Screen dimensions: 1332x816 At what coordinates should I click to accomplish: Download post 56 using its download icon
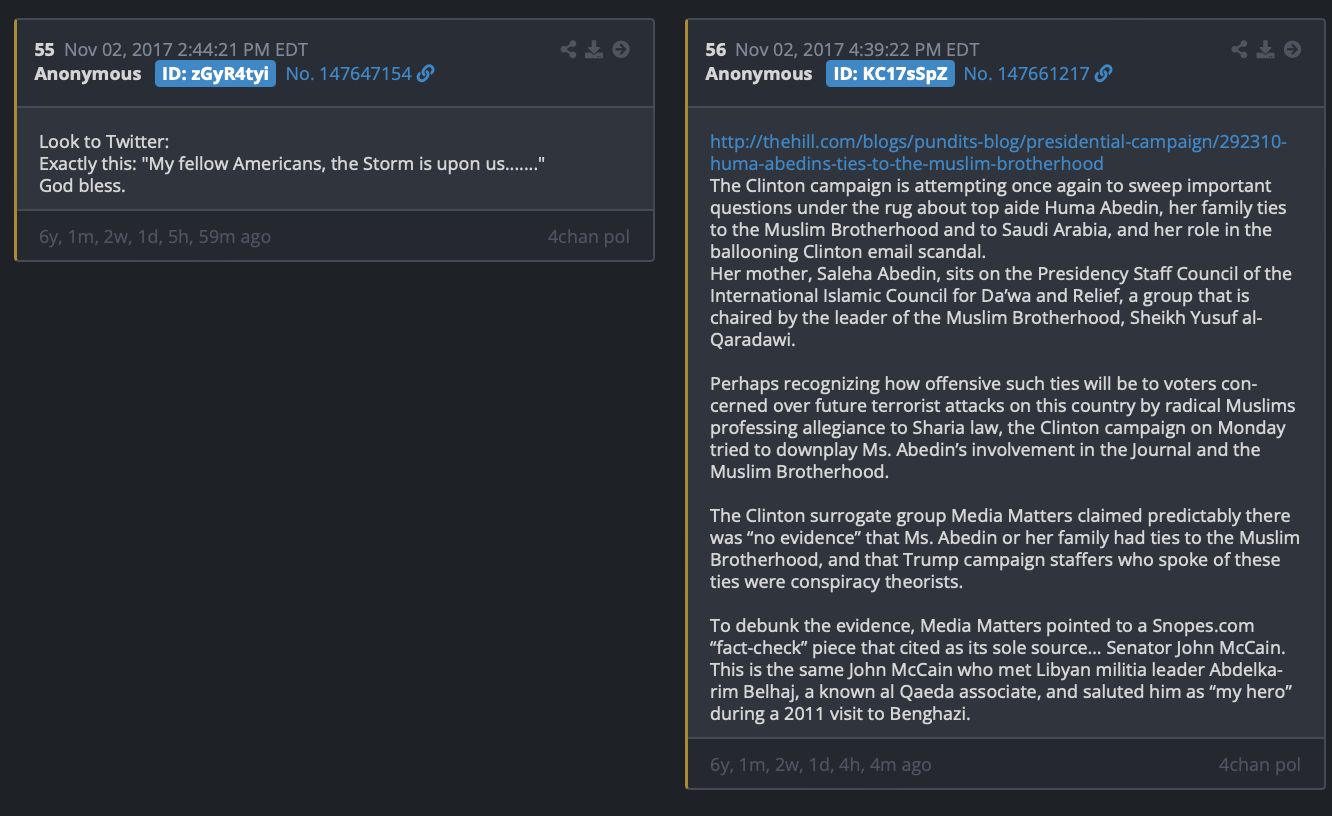click(x=1265, y=49)
